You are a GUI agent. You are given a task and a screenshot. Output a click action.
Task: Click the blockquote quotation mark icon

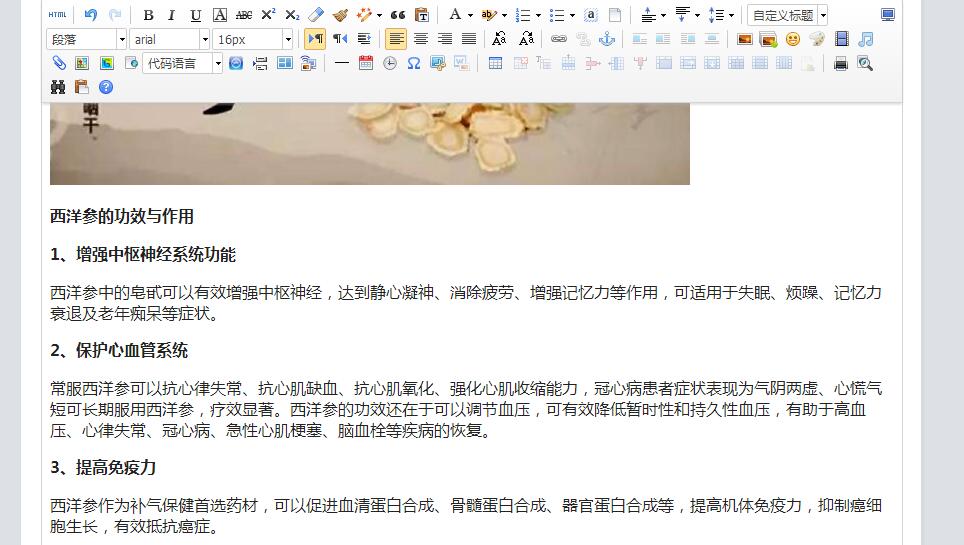click(398, 15)
